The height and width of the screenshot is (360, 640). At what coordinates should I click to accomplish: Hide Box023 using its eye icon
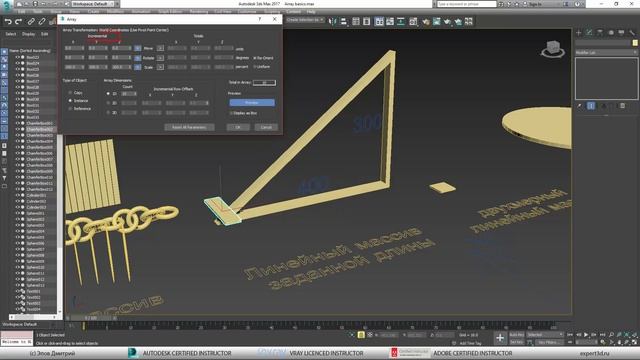point(17,58)
